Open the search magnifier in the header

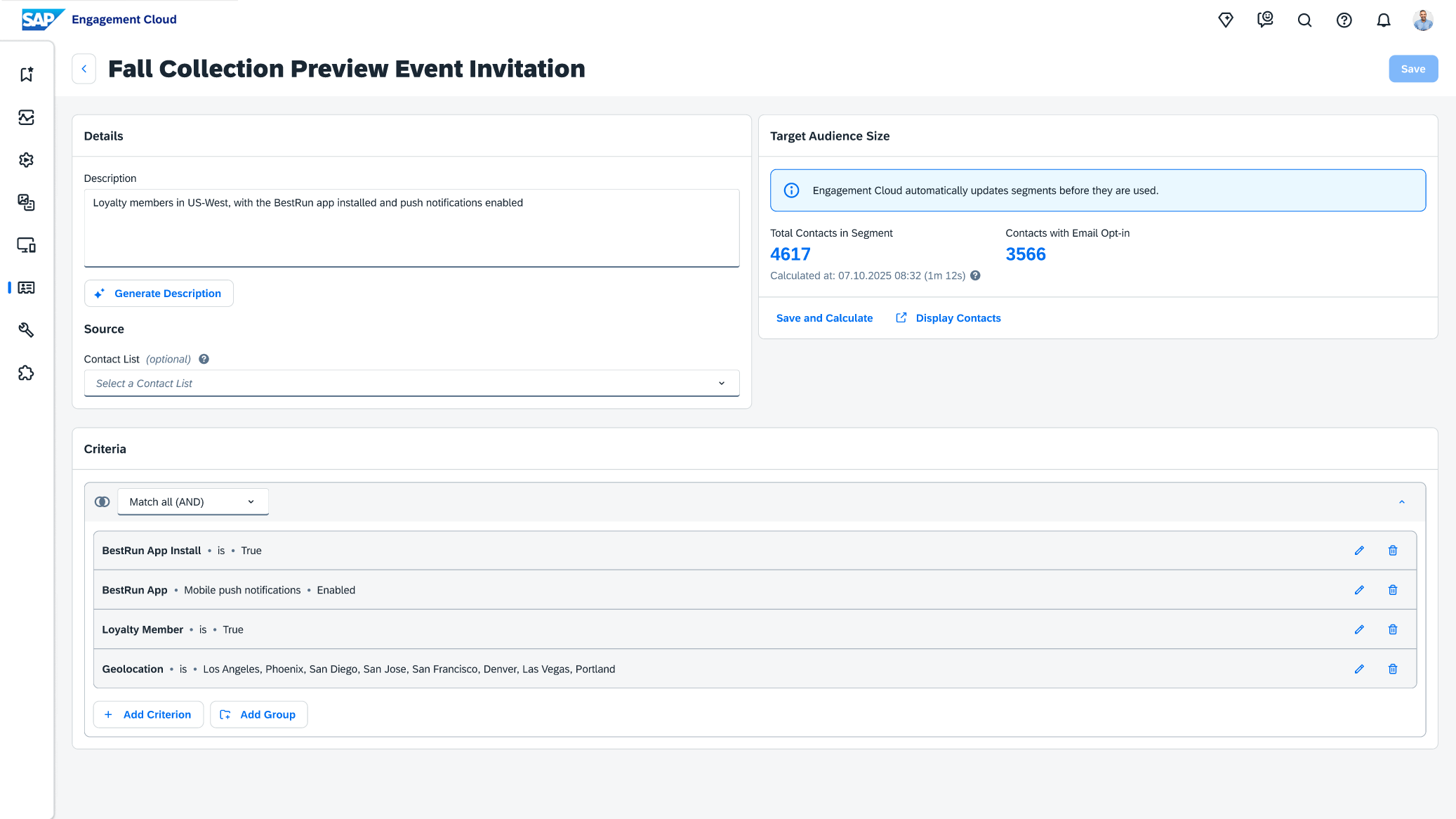point(1304,20)
